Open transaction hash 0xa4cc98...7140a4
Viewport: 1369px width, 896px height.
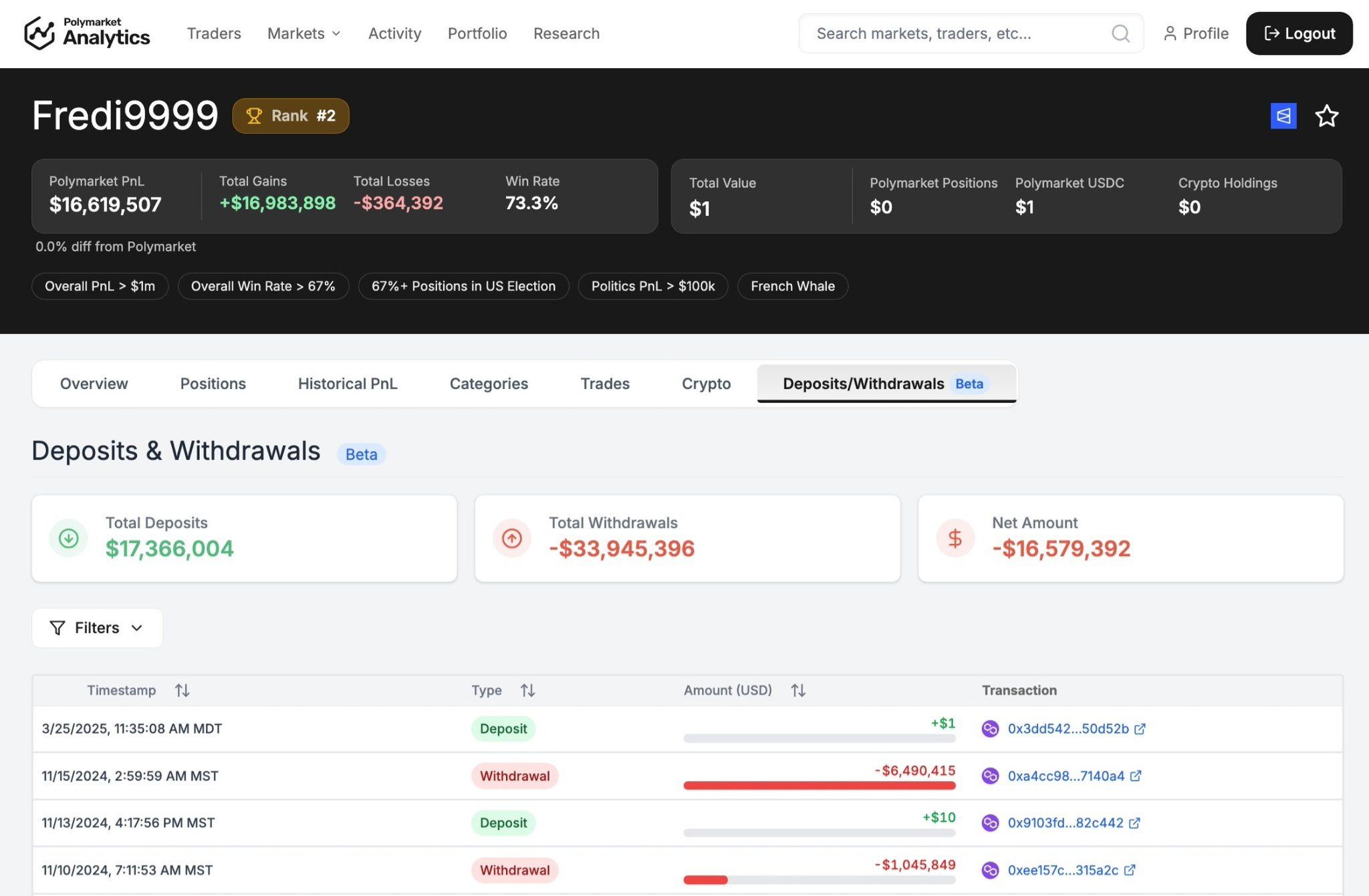[x=1066, y=776]
